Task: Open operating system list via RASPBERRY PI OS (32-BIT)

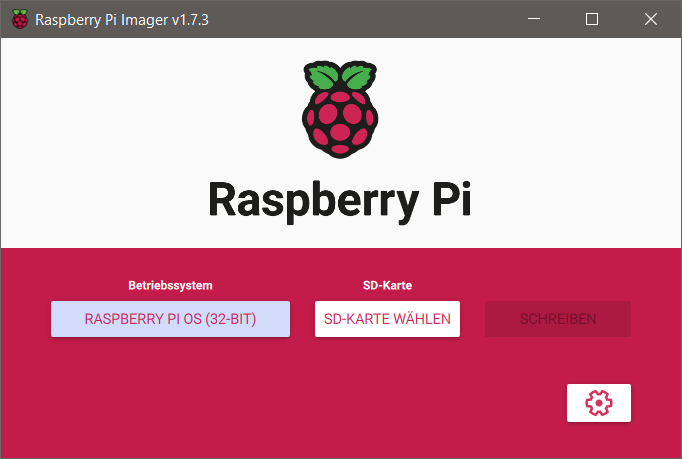Action: (x=170, y=319)
